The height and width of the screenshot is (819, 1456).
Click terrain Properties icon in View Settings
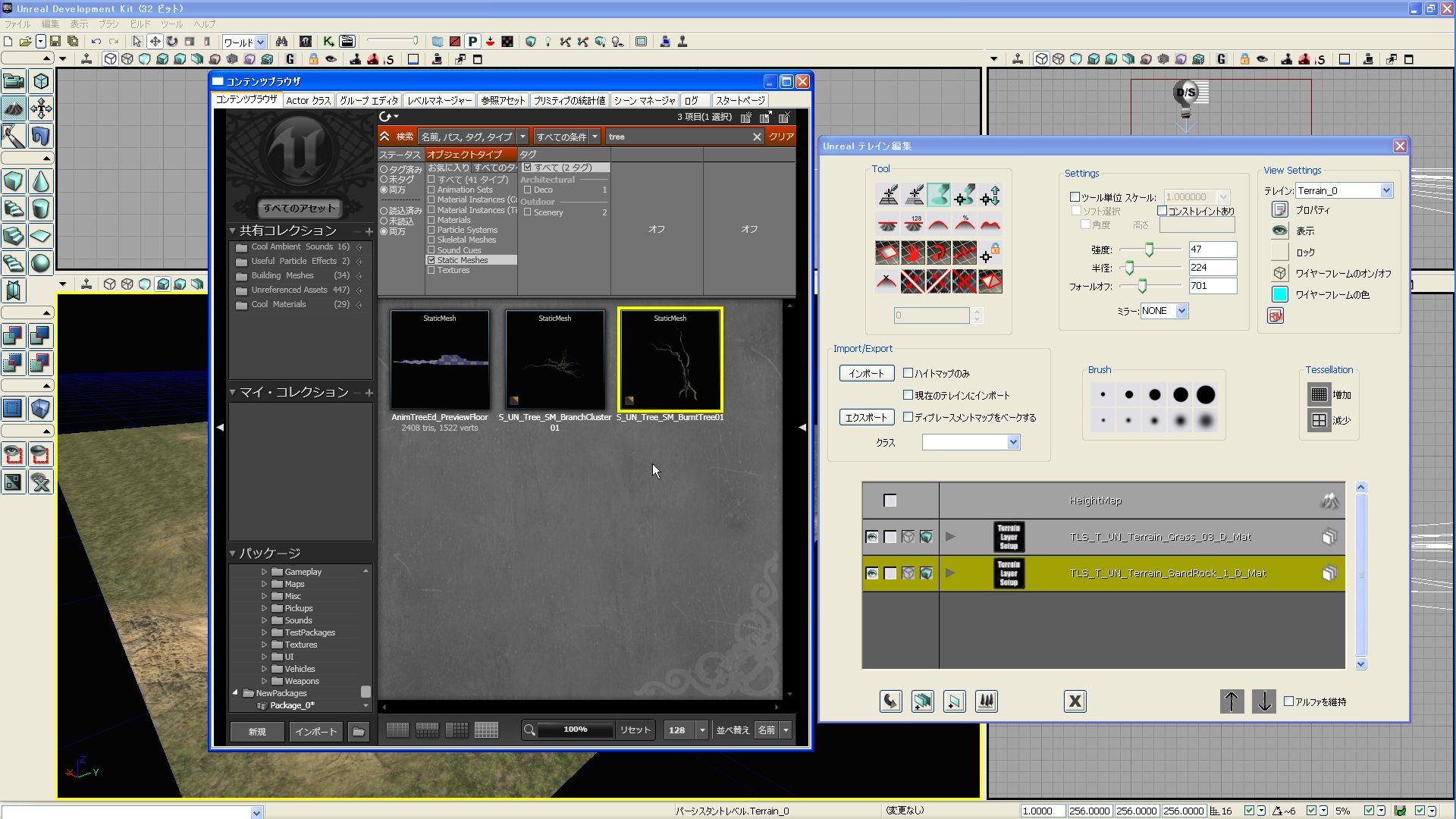(x=1280, y=209)
